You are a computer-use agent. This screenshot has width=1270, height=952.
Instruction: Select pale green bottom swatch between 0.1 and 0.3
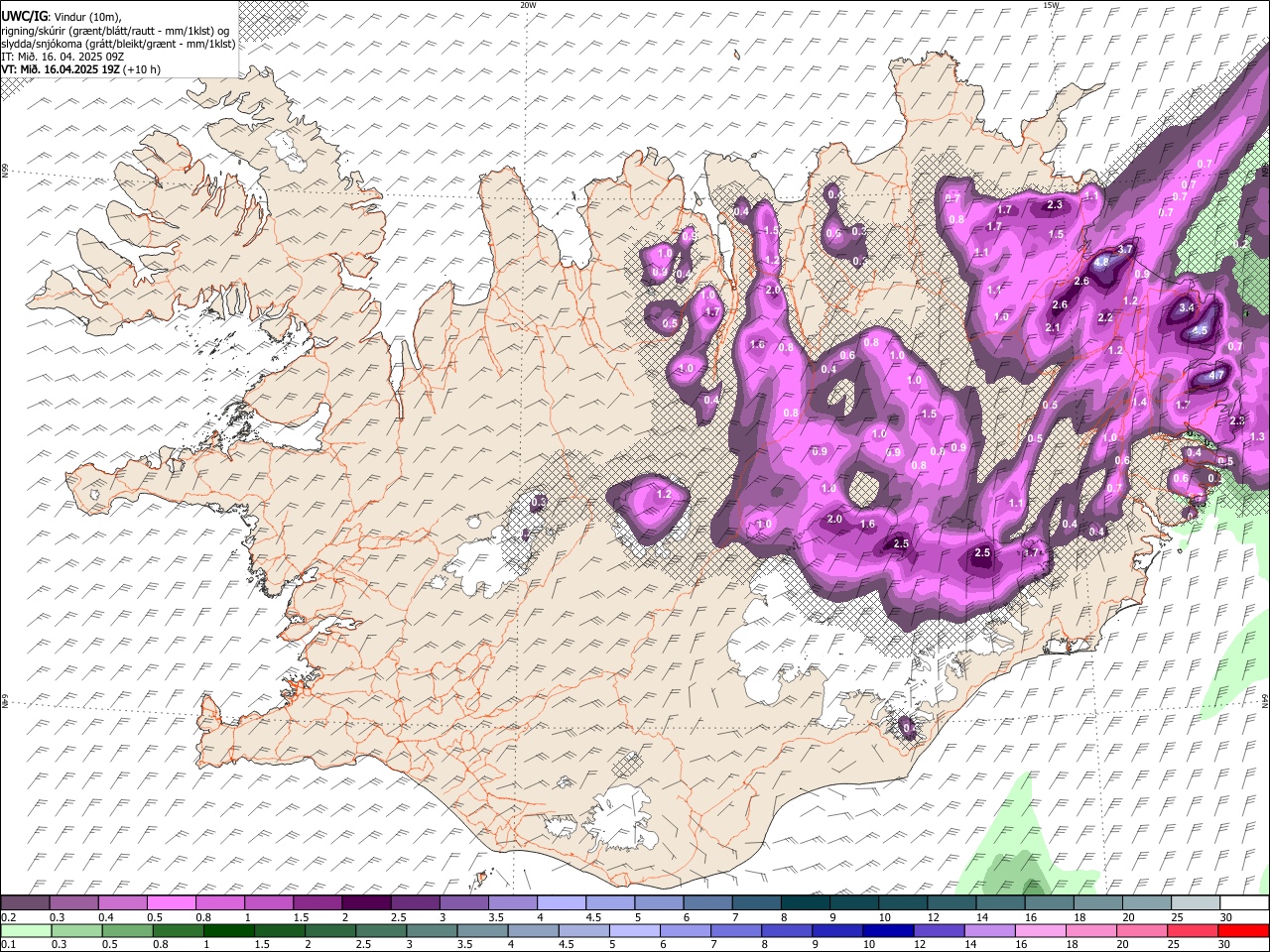point(25,930)
